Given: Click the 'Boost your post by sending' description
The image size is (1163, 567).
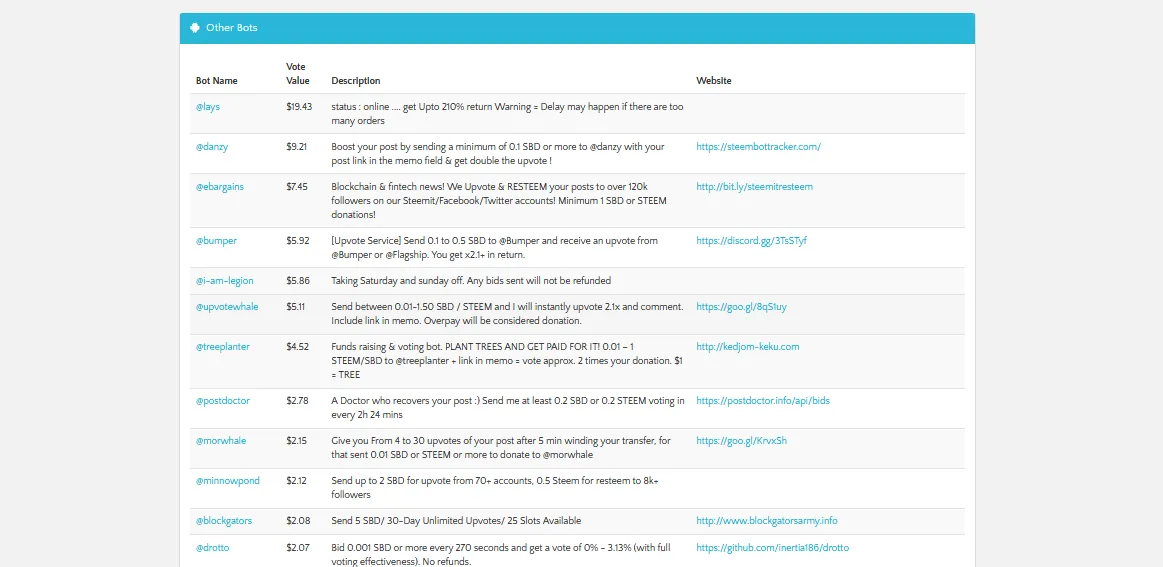Looking at the screenshot, I should [x=498, y=154].
